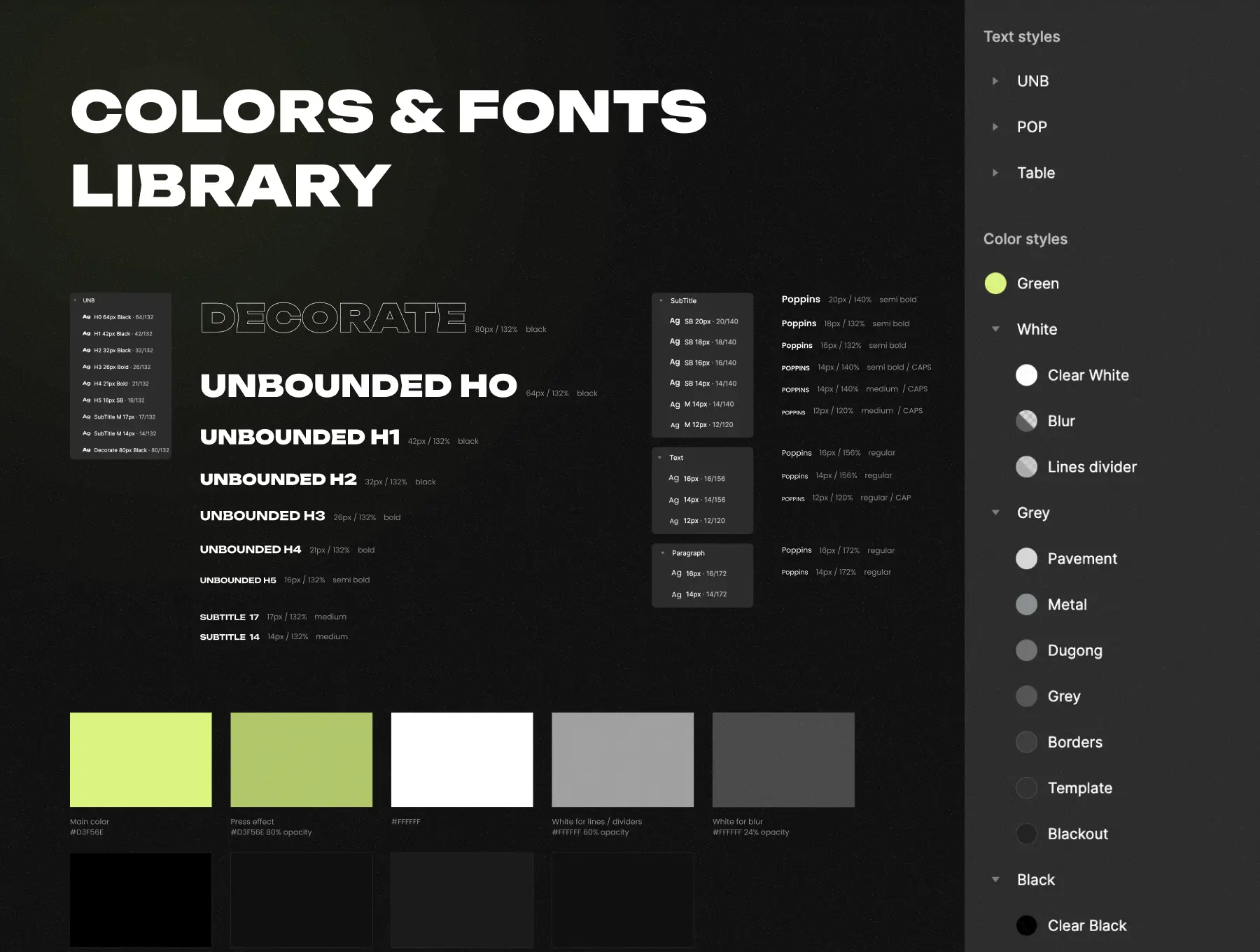Expand the UNB text style group
Viewport: 1260px width, 952px height.
tap(995, 81)
